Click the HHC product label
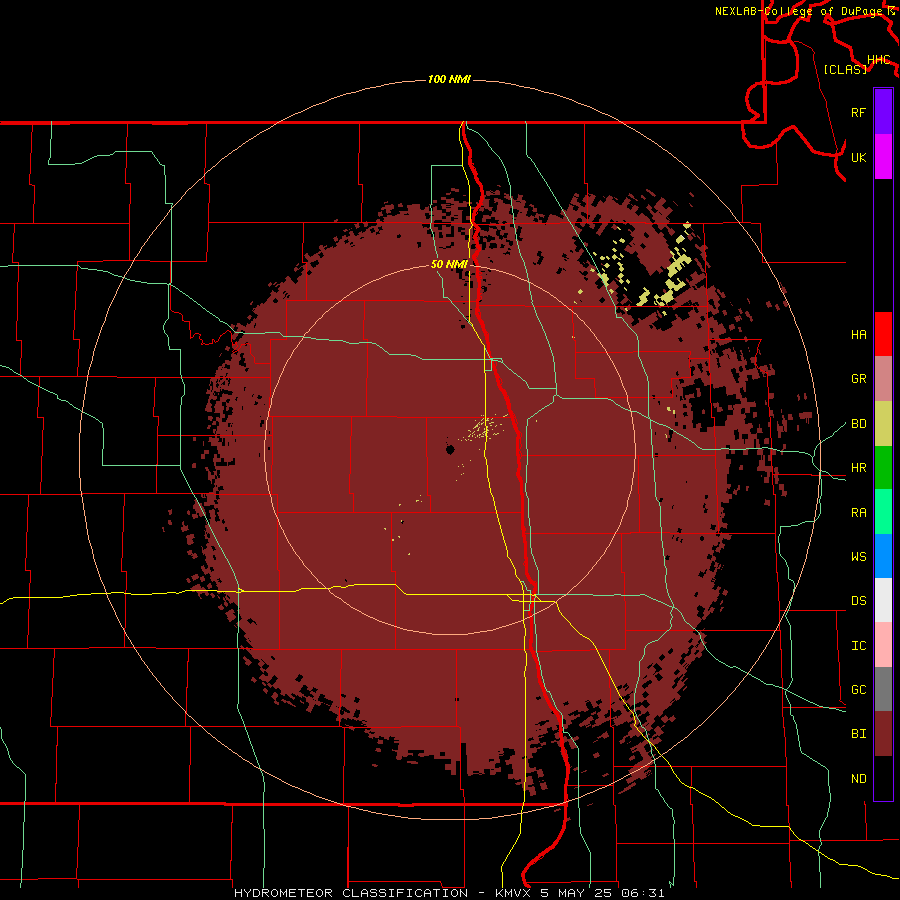This screenshot has height=900, width=900. pos(878,60)
